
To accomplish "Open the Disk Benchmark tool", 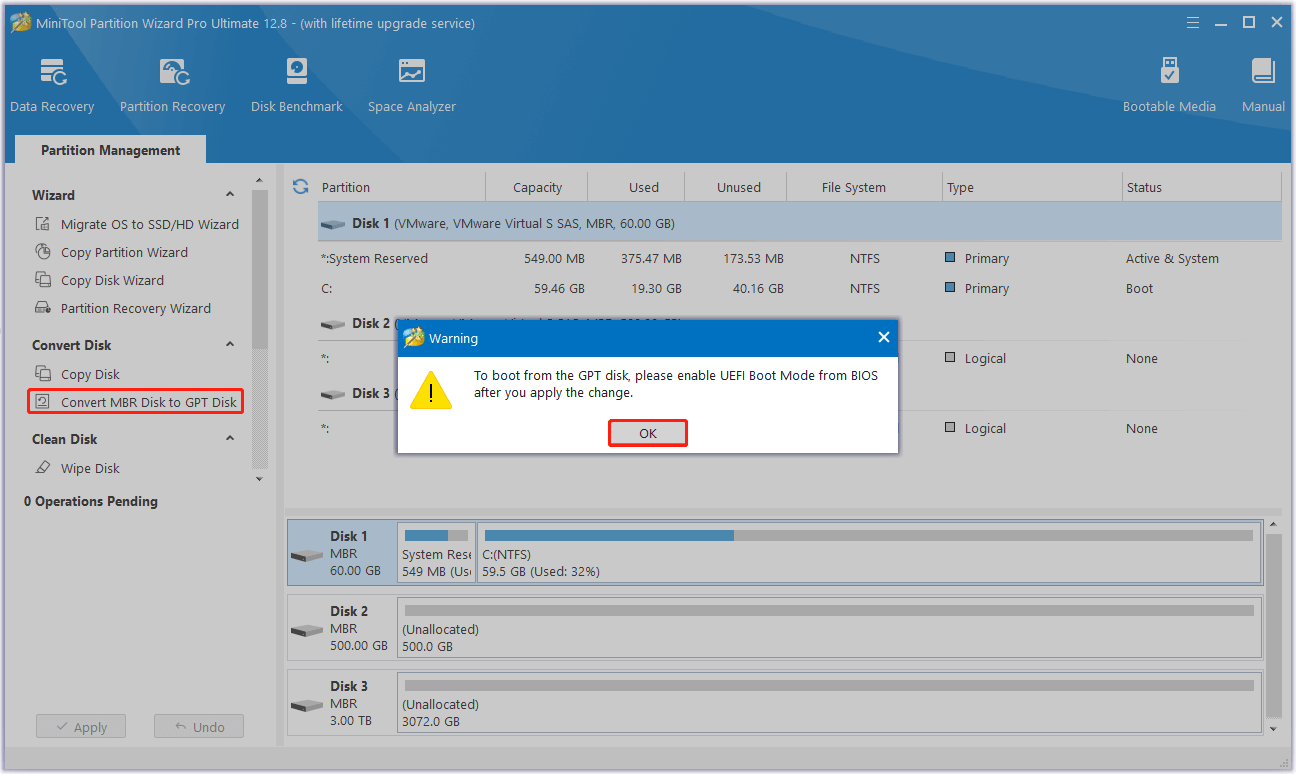I will point(297,86).
